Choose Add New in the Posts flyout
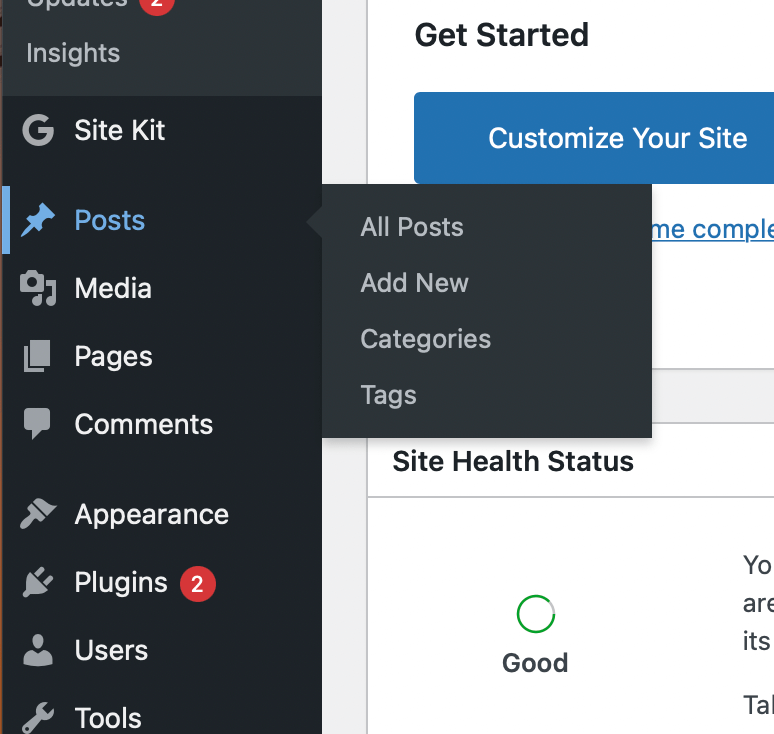The image size is (774, 734). click(414, 283)
